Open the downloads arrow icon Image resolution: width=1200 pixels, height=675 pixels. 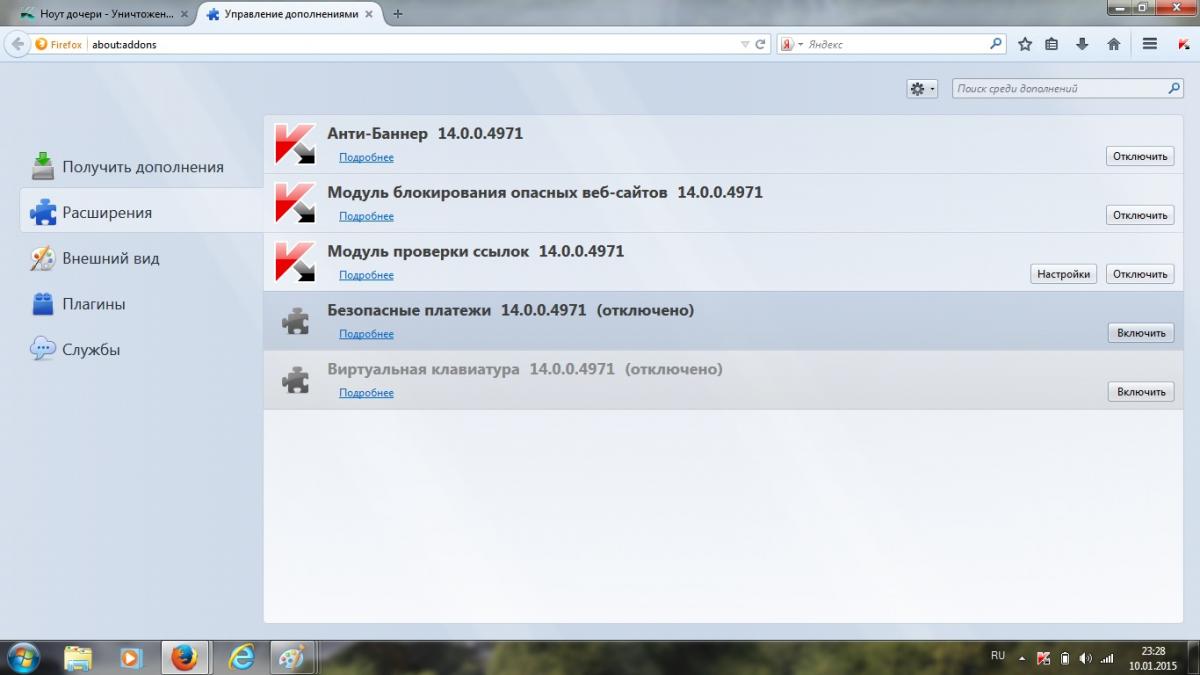pos(1082,44)
